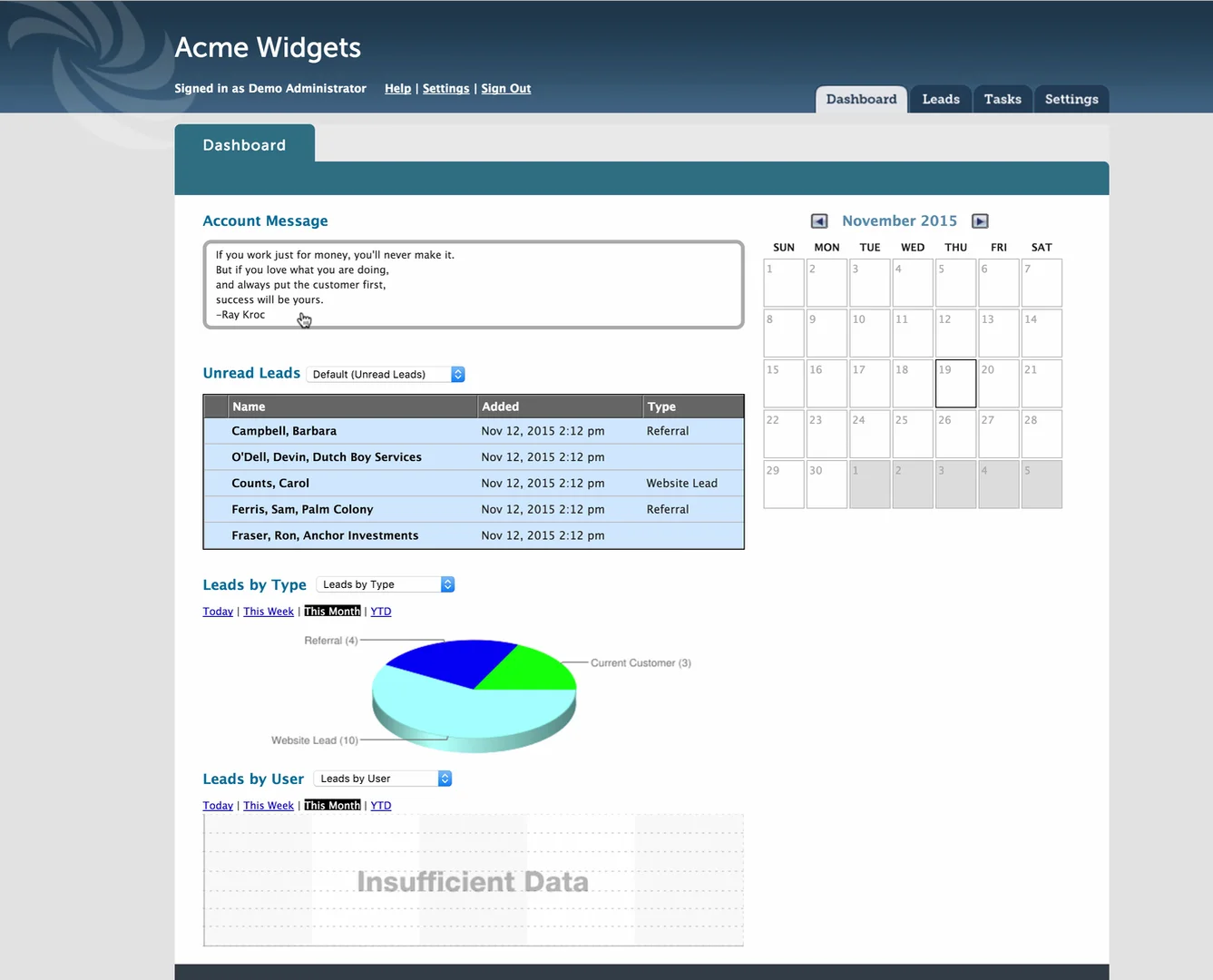This screenshot has height=980, width=1213.
Task: Select the top Dashboard navigation tab
Action: coord(861,99)
